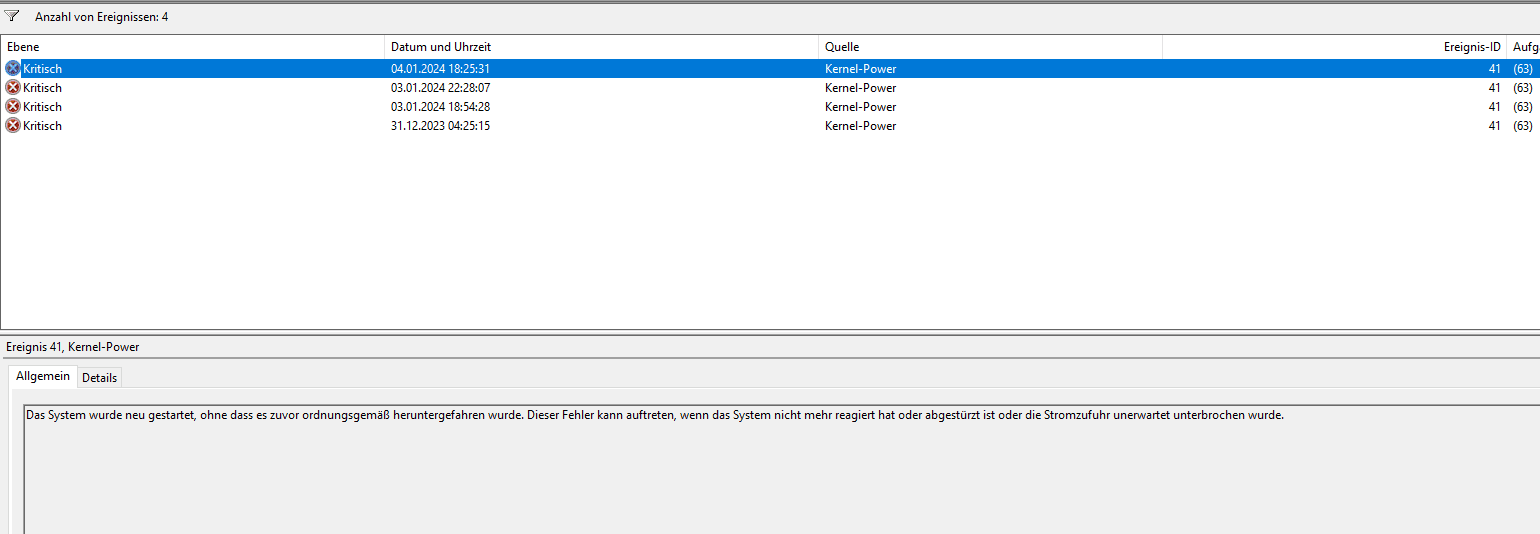Viewport: 1540px width, 534px height.
Task: Click event ID 41 in 04.01.2024 row
Action: coord(1494,69)
